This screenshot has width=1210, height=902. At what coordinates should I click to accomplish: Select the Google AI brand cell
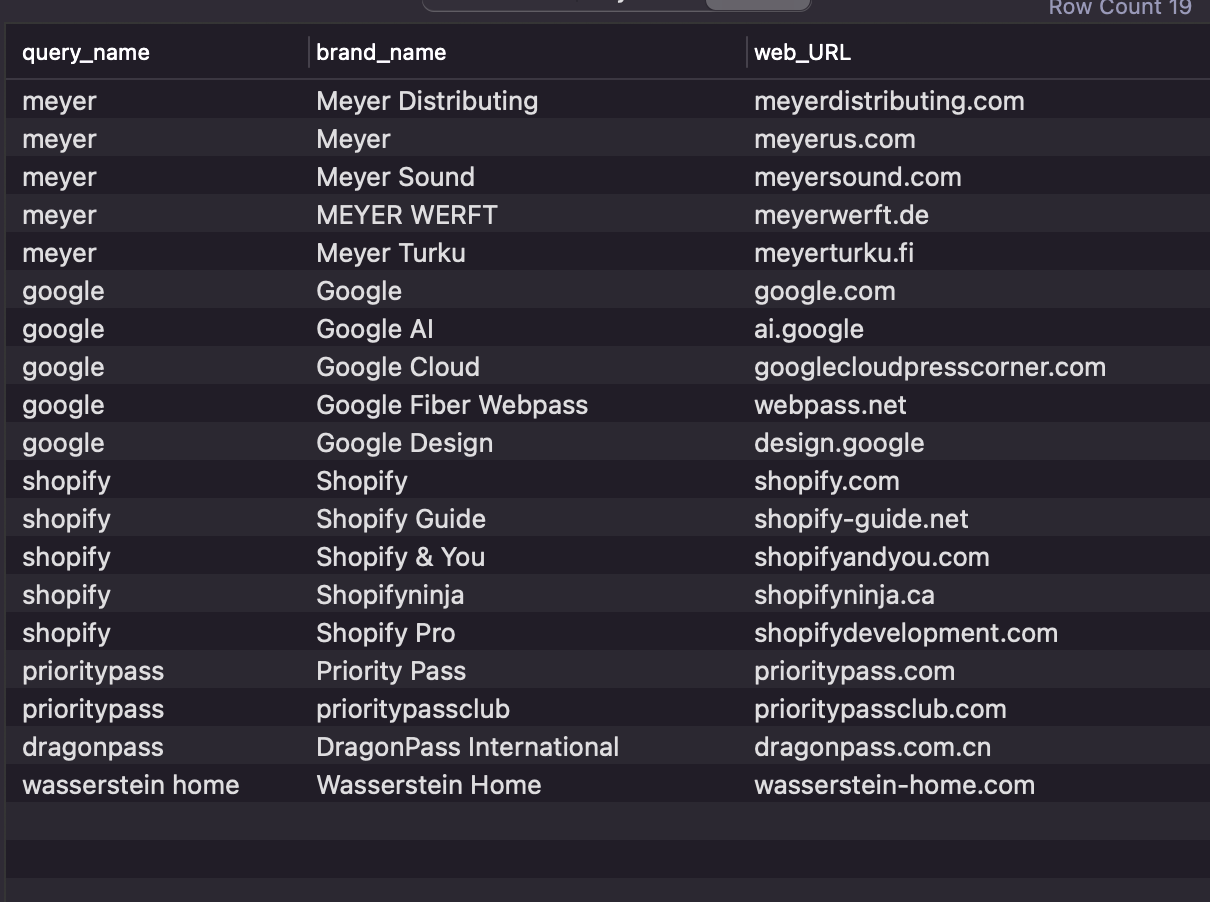click(x=374, y=329)
